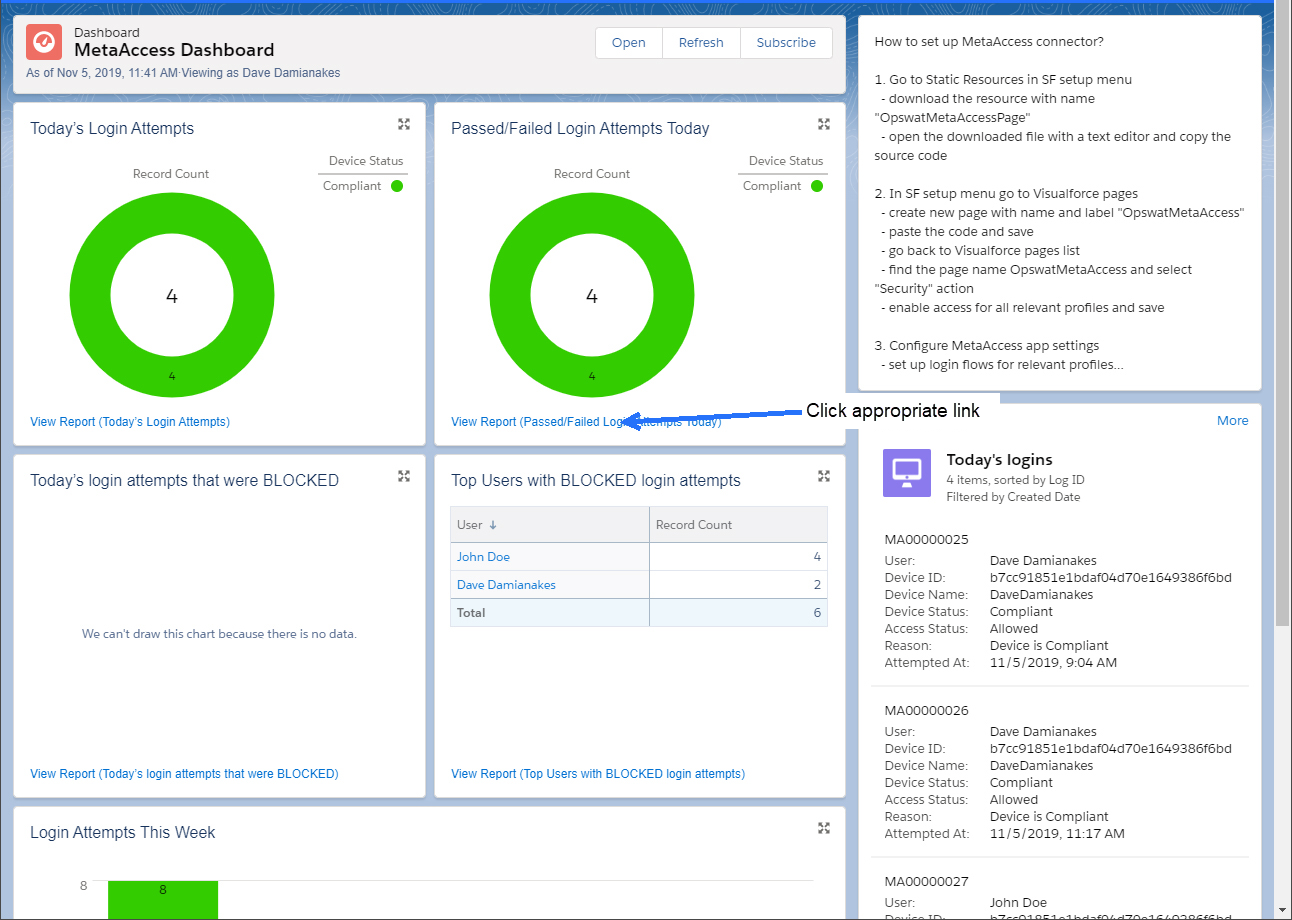Click John Doe's record count 4
1292x920 pixels.
(817, 557)
